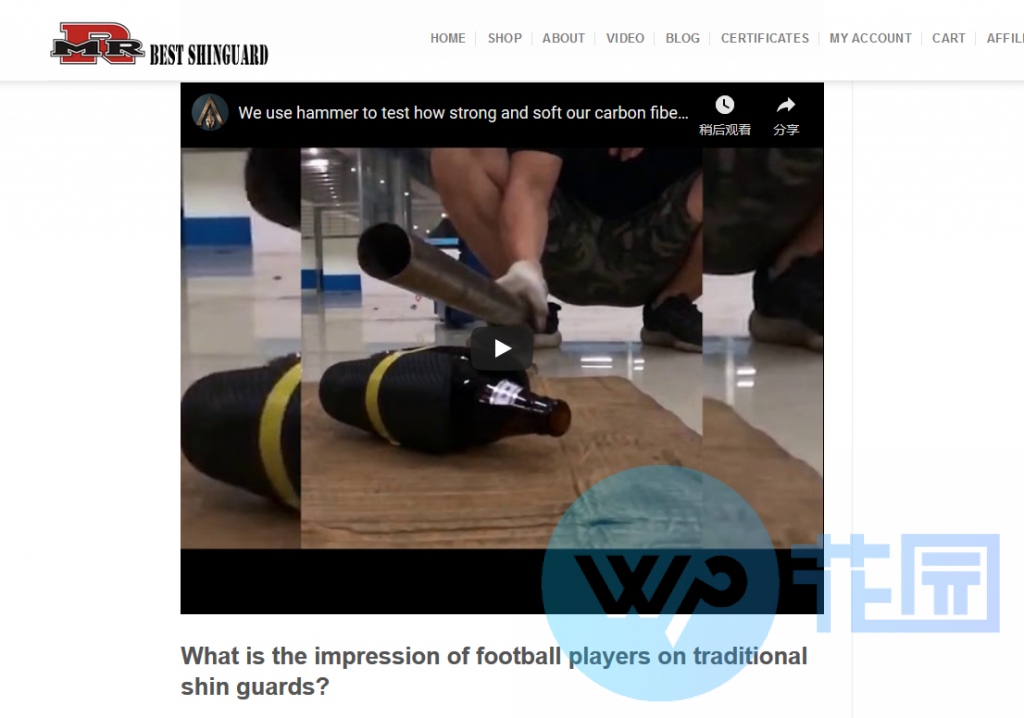Open the Affiliate menu item
The image size is (1024, 718).
tap(1005, 39)
